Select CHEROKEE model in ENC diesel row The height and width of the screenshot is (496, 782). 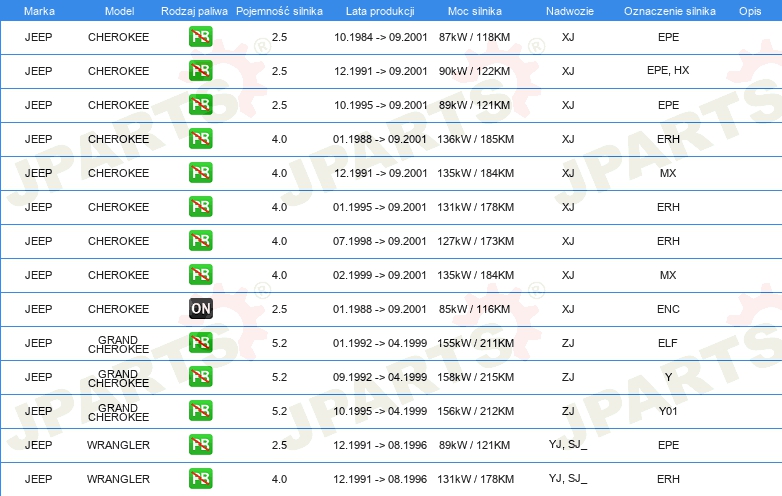118,309
